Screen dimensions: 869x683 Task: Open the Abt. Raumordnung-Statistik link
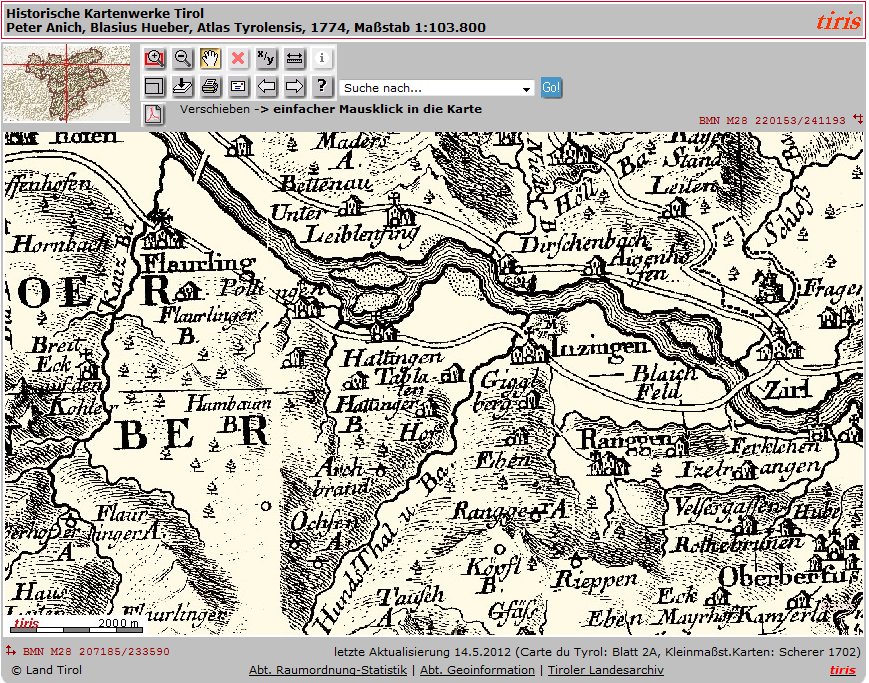327,670
